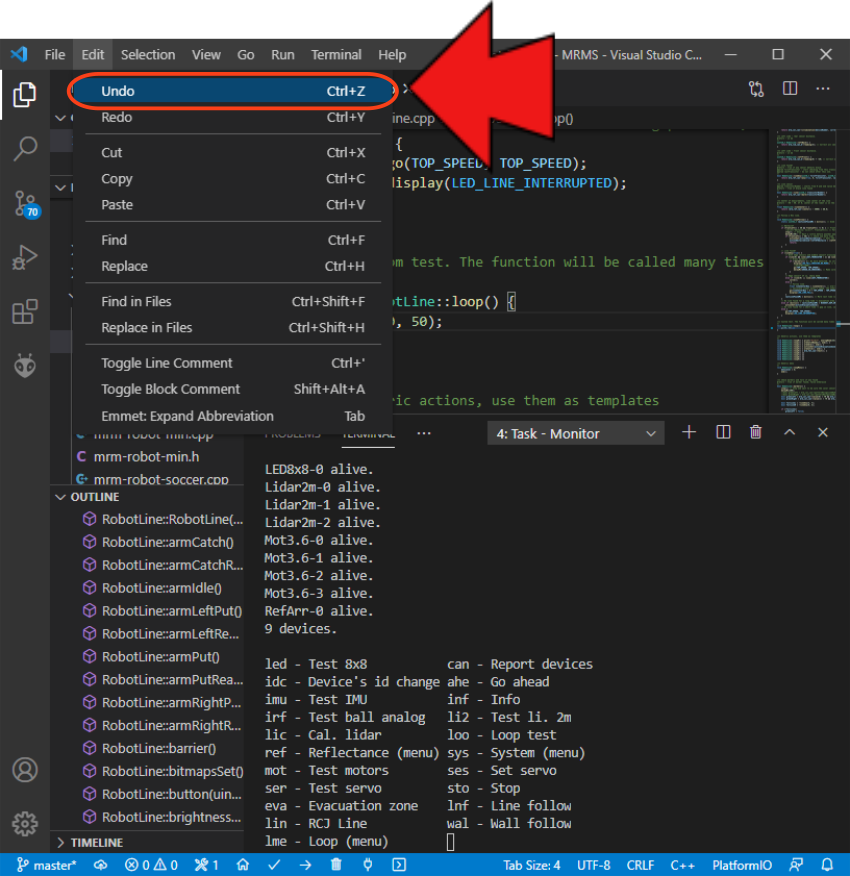
Task: Open the Source Control view icon
Action: coord(25,204)
